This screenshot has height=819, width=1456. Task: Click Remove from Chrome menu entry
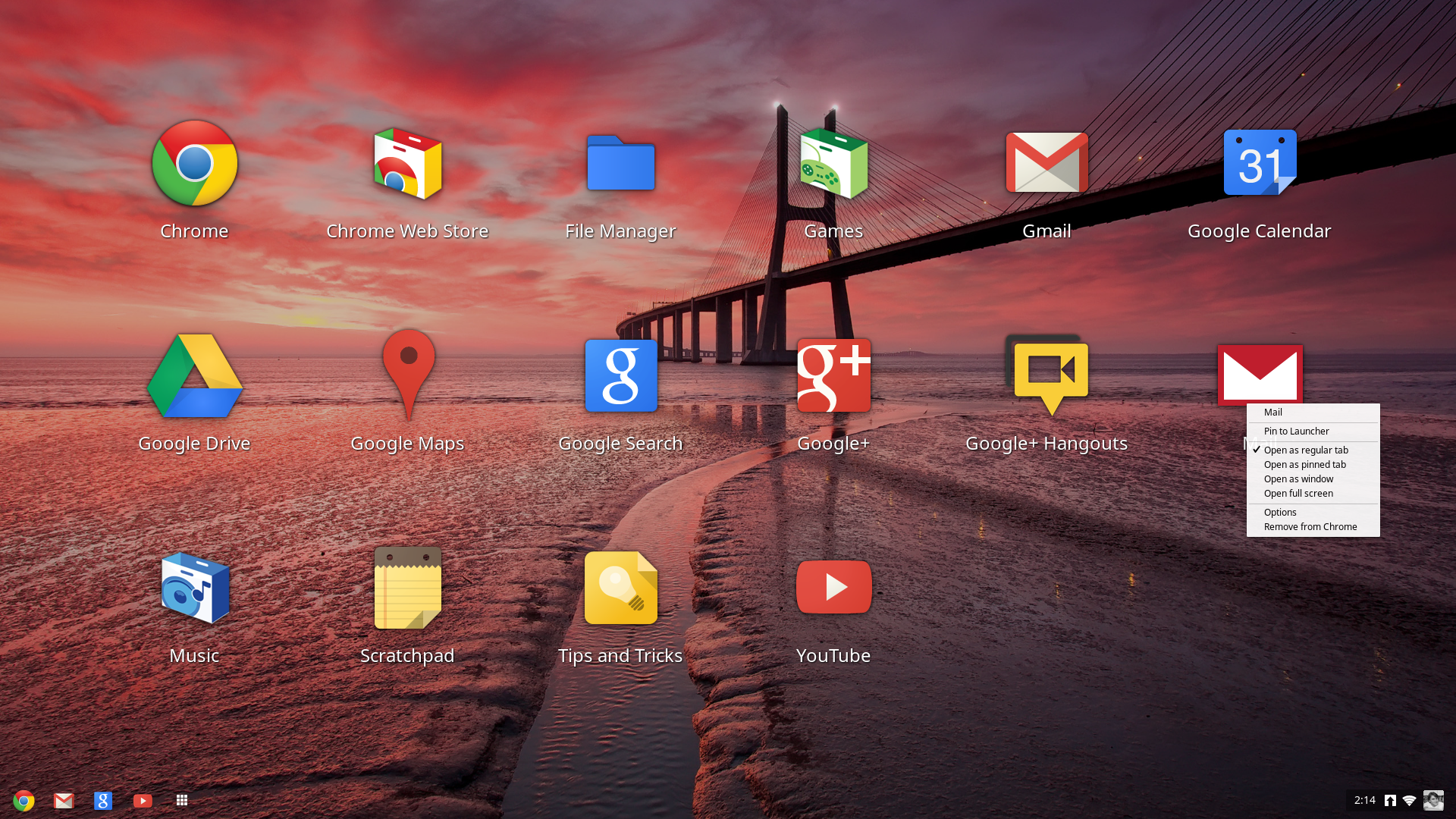1310,527
